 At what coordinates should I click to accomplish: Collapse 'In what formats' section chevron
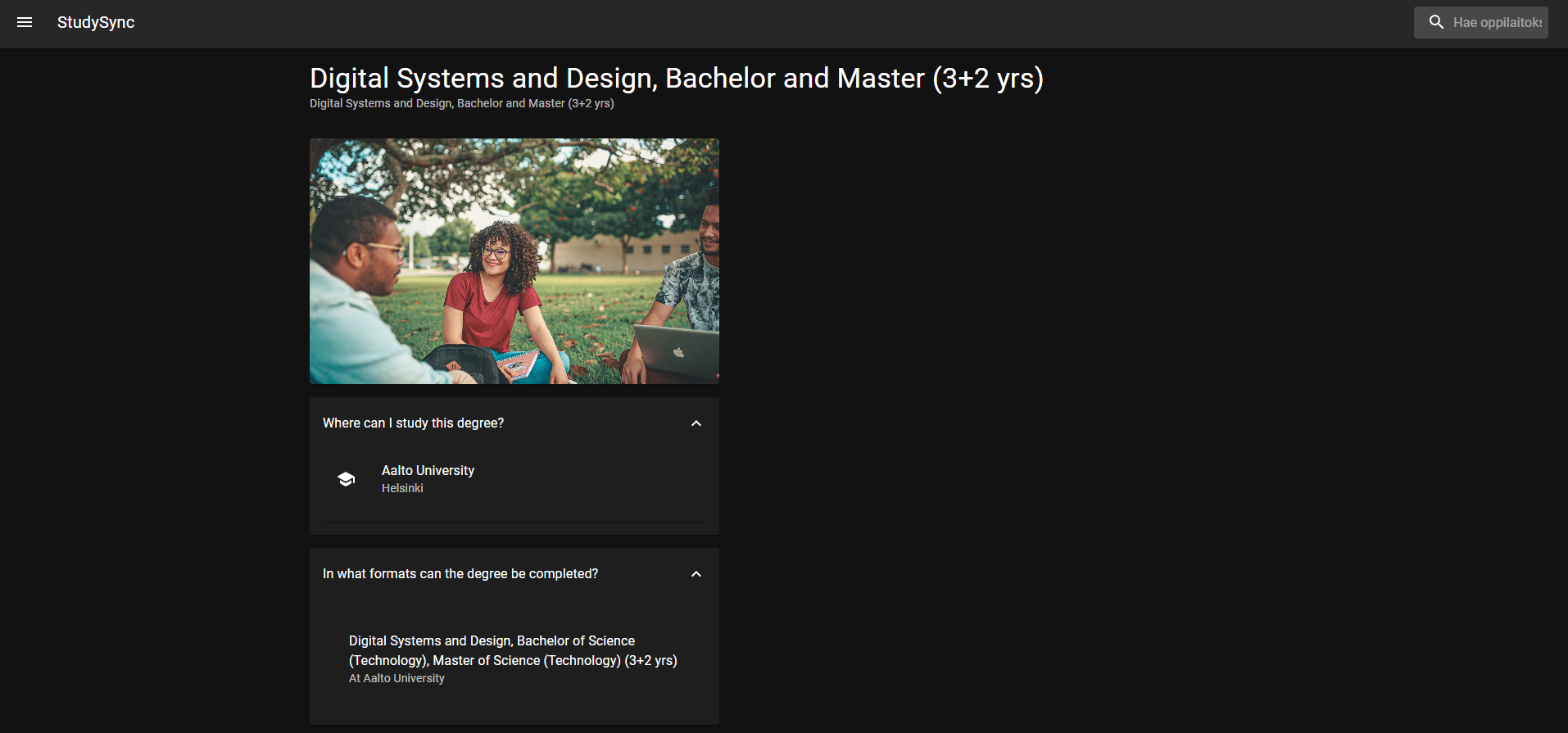click(696, 574)
